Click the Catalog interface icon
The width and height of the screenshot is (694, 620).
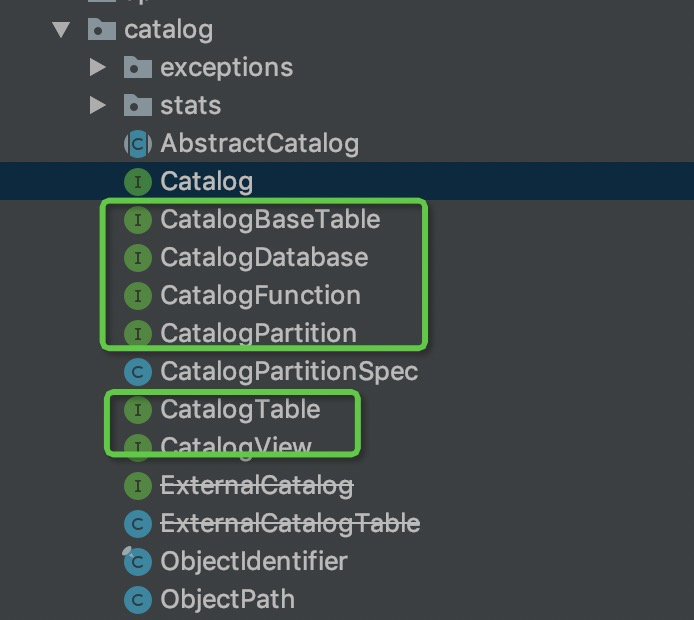coord(137,182)
